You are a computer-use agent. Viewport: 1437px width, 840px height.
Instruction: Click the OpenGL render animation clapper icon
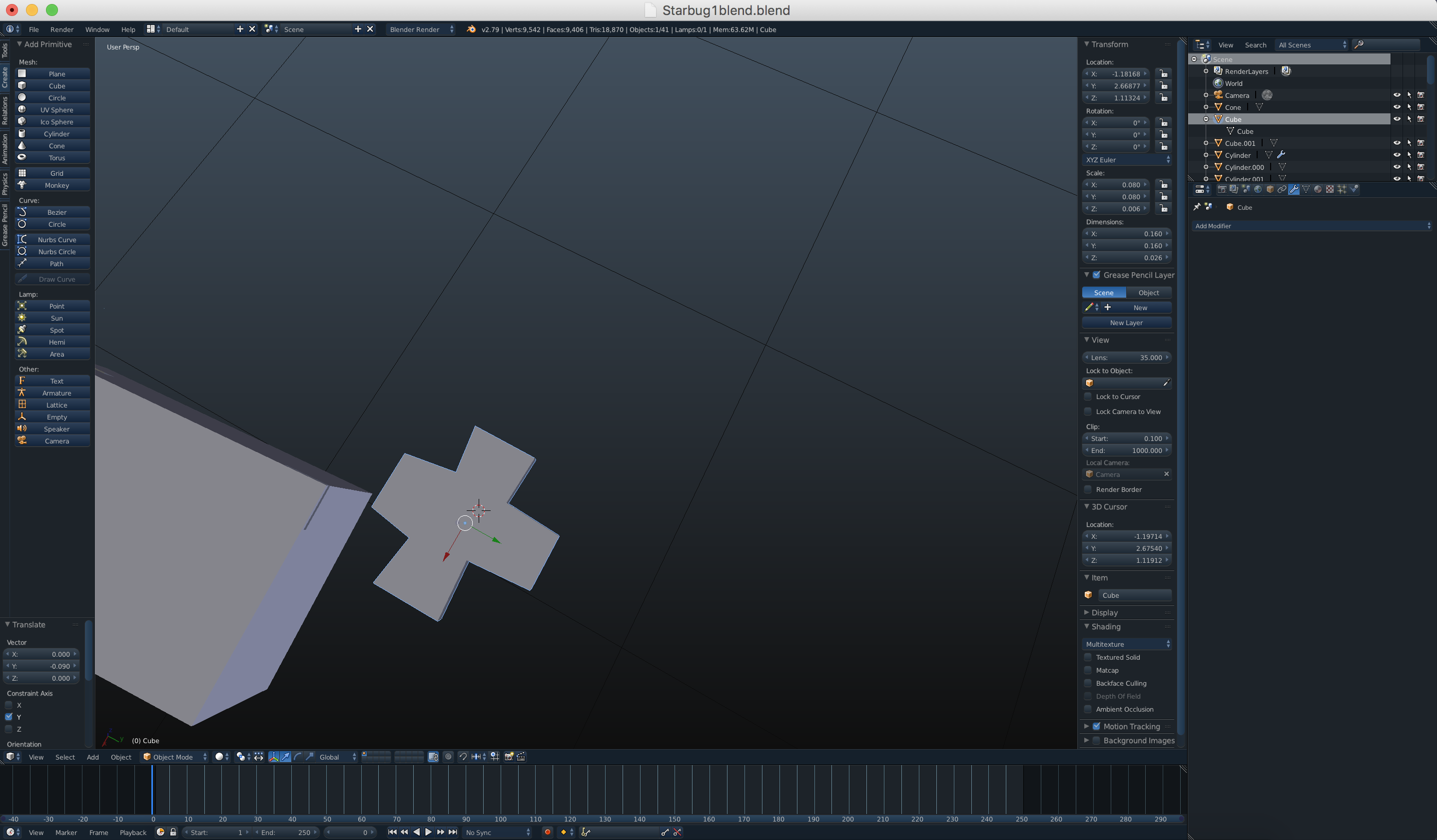[x=521, y=757]
